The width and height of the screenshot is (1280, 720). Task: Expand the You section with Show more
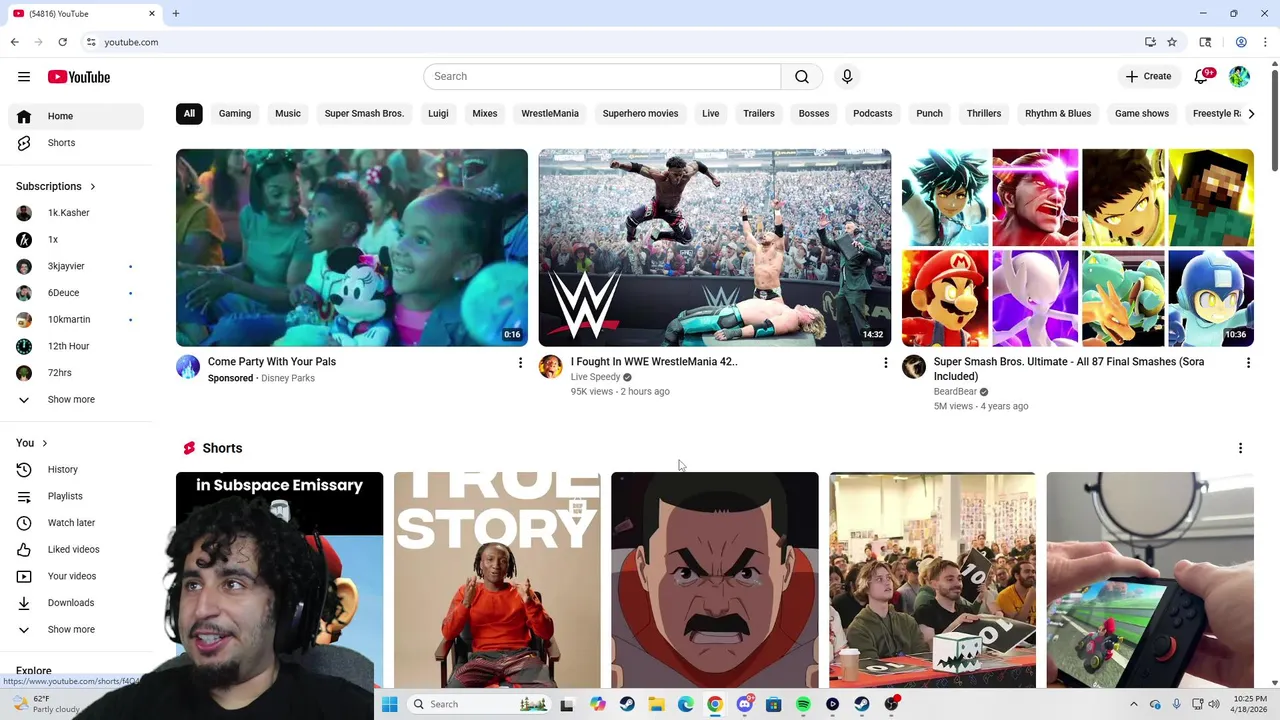[x=76, y=630]
